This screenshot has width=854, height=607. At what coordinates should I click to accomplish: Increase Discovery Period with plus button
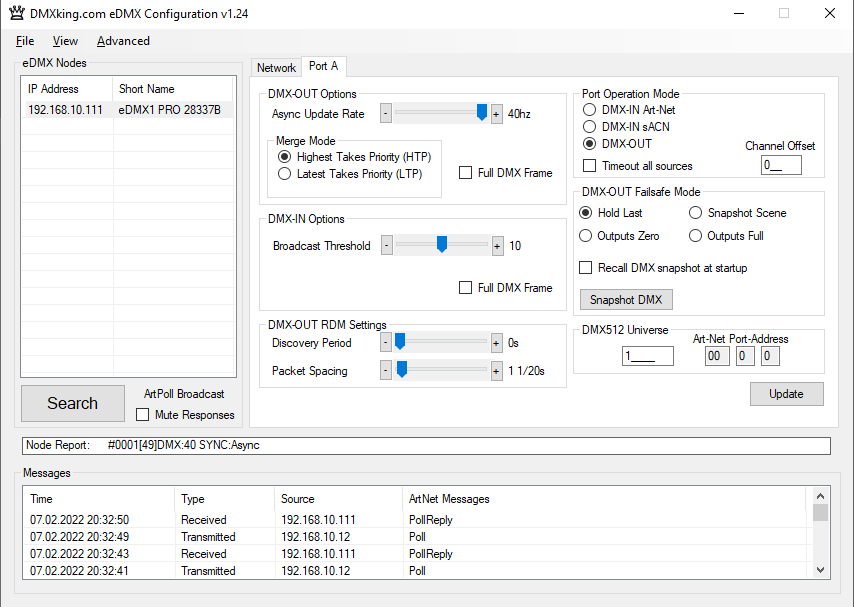pos(496,341)
